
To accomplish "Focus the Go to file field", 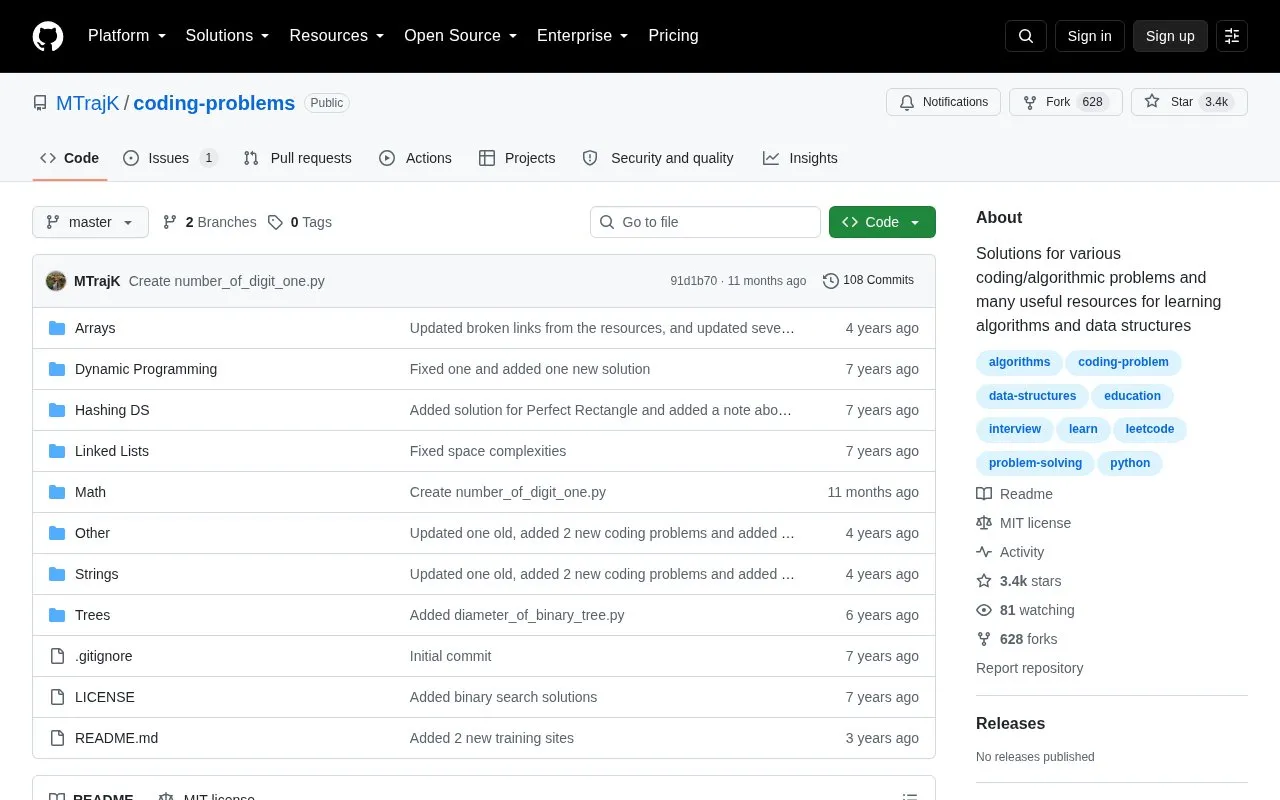I will tap(705, 222).
